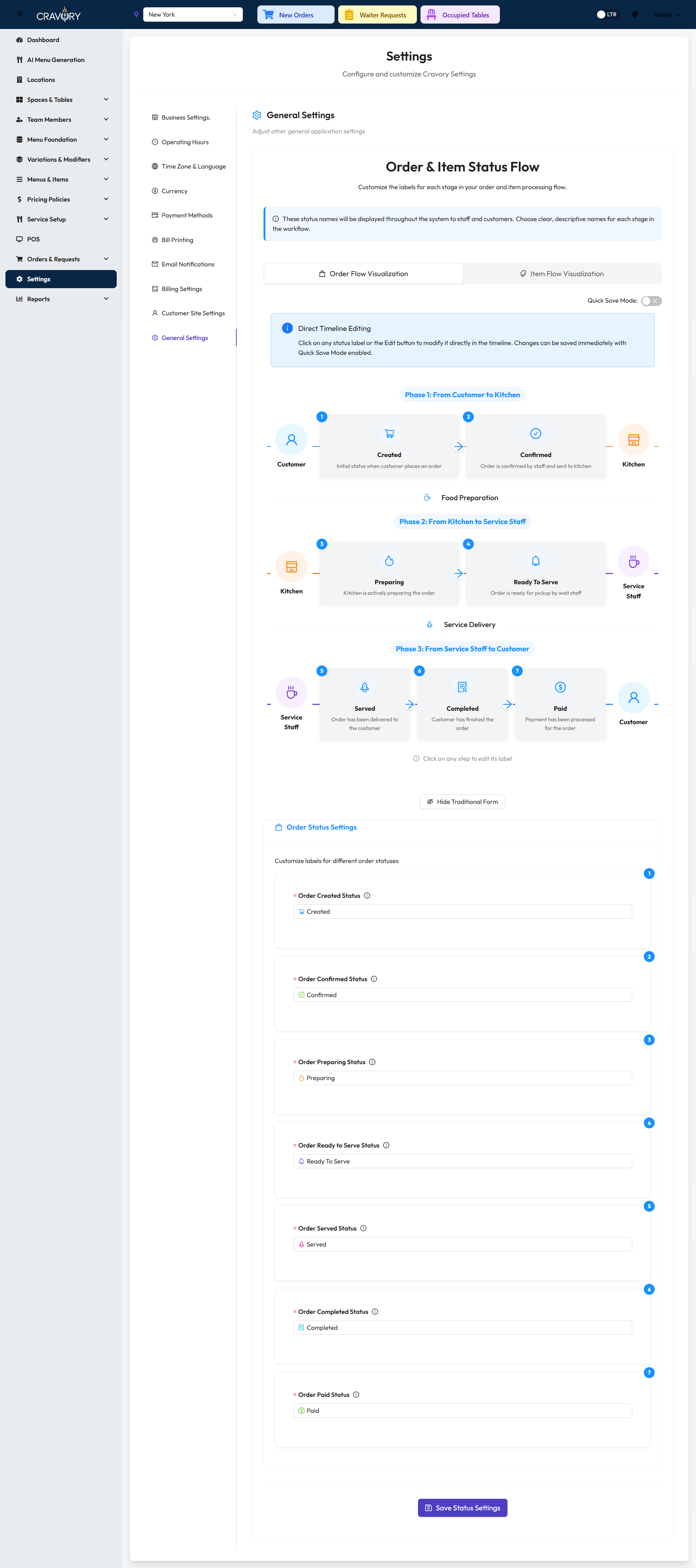Click the Paid step dollar icon
This screenshot has height=1568, width=696.
click(x=560, y=687)
